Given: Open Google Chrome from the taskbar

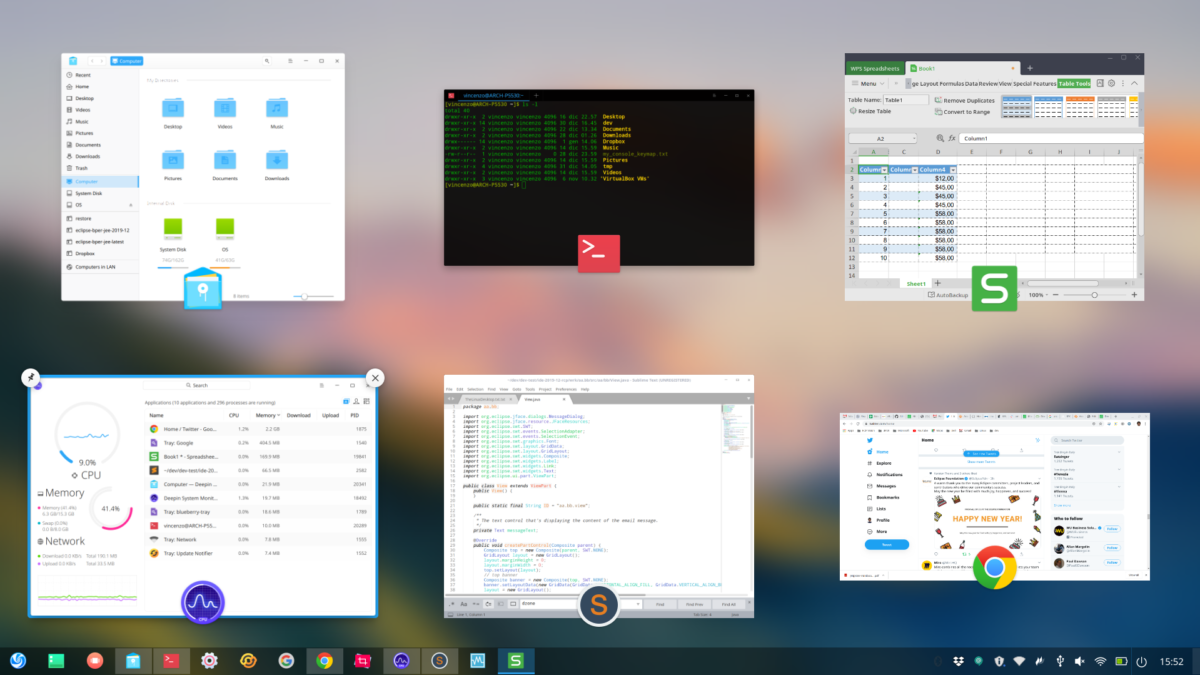Looking at the screenshot, I should coord(324,660).
